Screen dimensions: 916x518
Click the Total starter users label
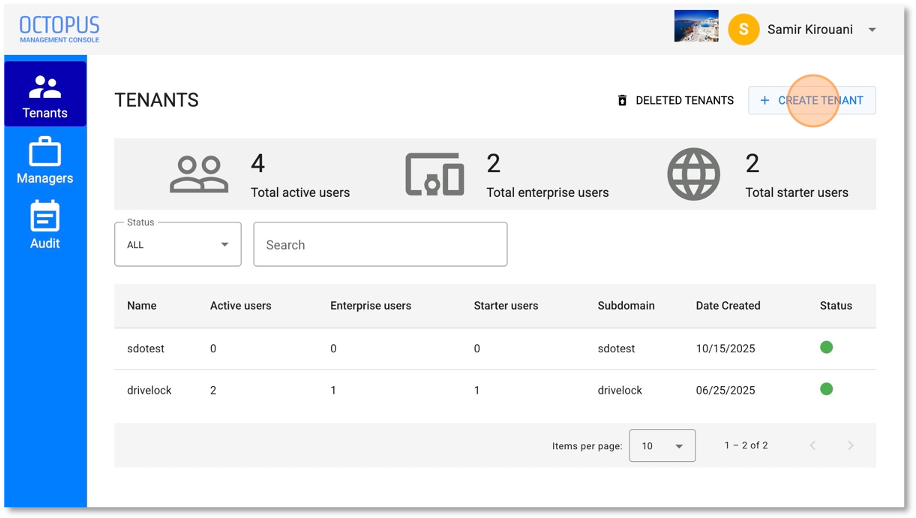pyautogui.click(x=797, y=193)
